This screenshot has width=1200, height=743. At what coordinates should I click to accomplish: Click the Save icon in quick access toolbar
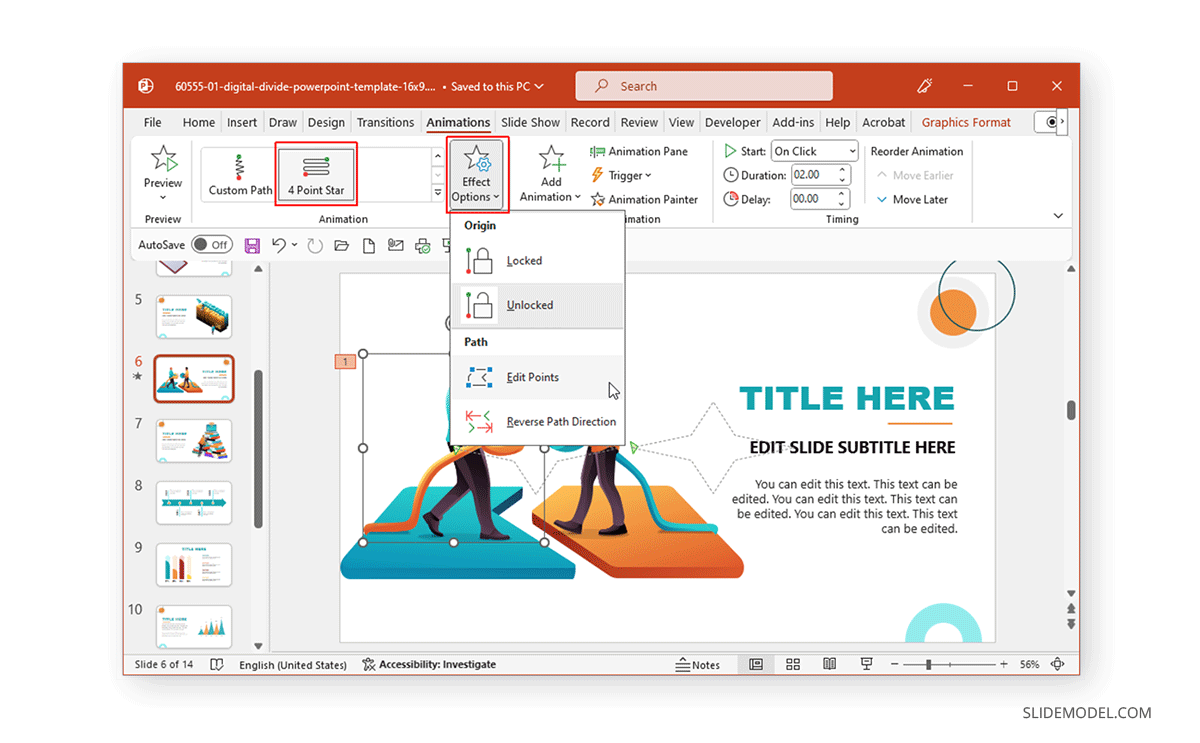(252, 245)
